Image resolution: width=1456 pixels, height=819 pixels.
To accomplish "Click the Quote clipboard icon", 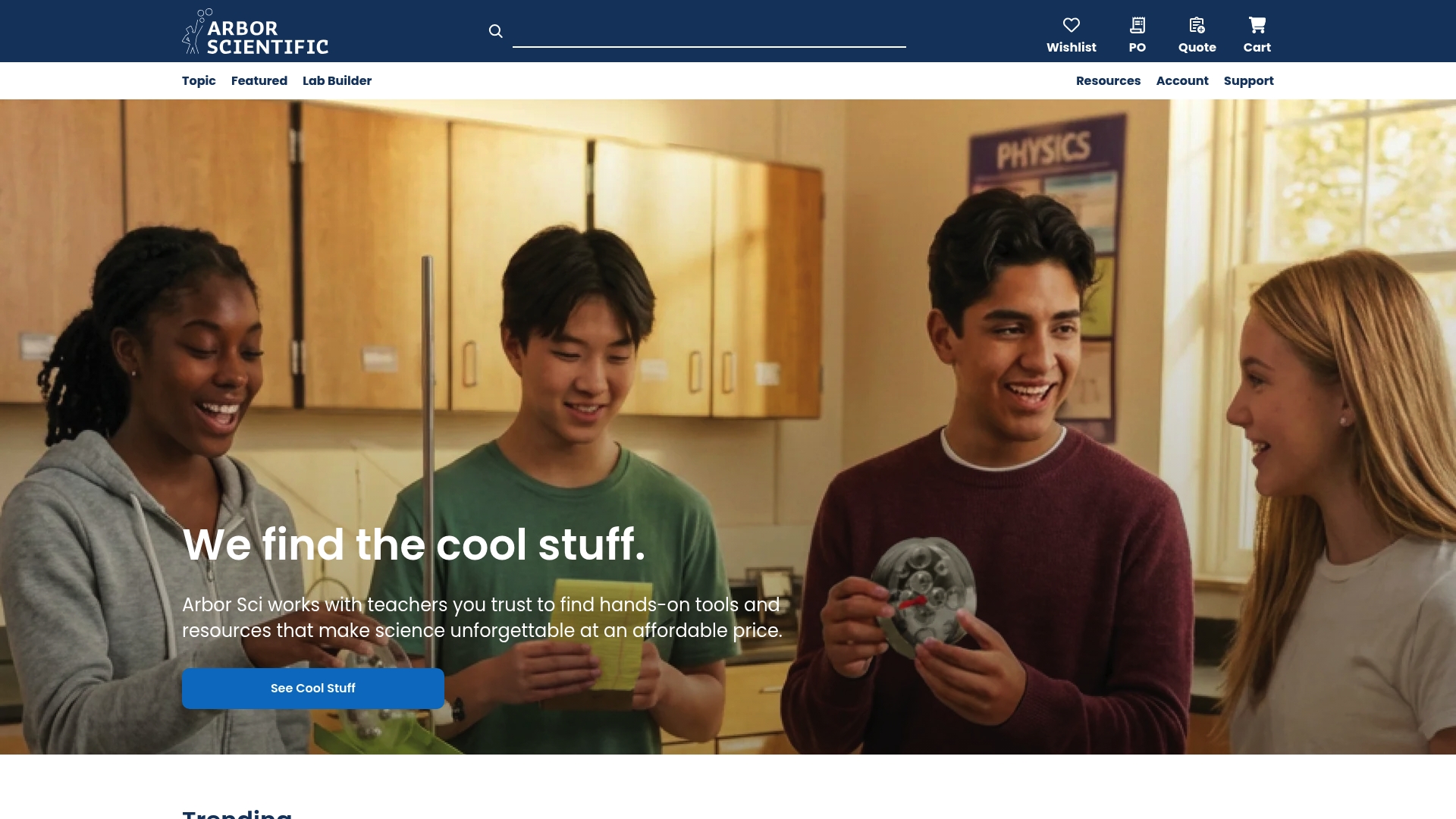I will [1197, 25].
